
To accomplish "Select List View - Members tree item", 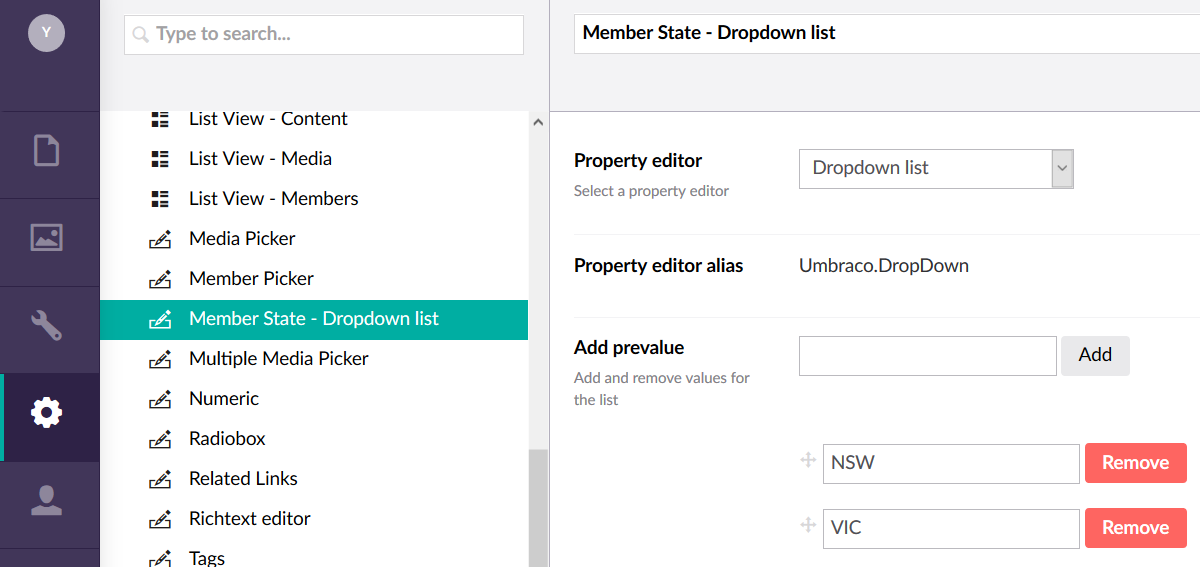I will pos(273,199).
